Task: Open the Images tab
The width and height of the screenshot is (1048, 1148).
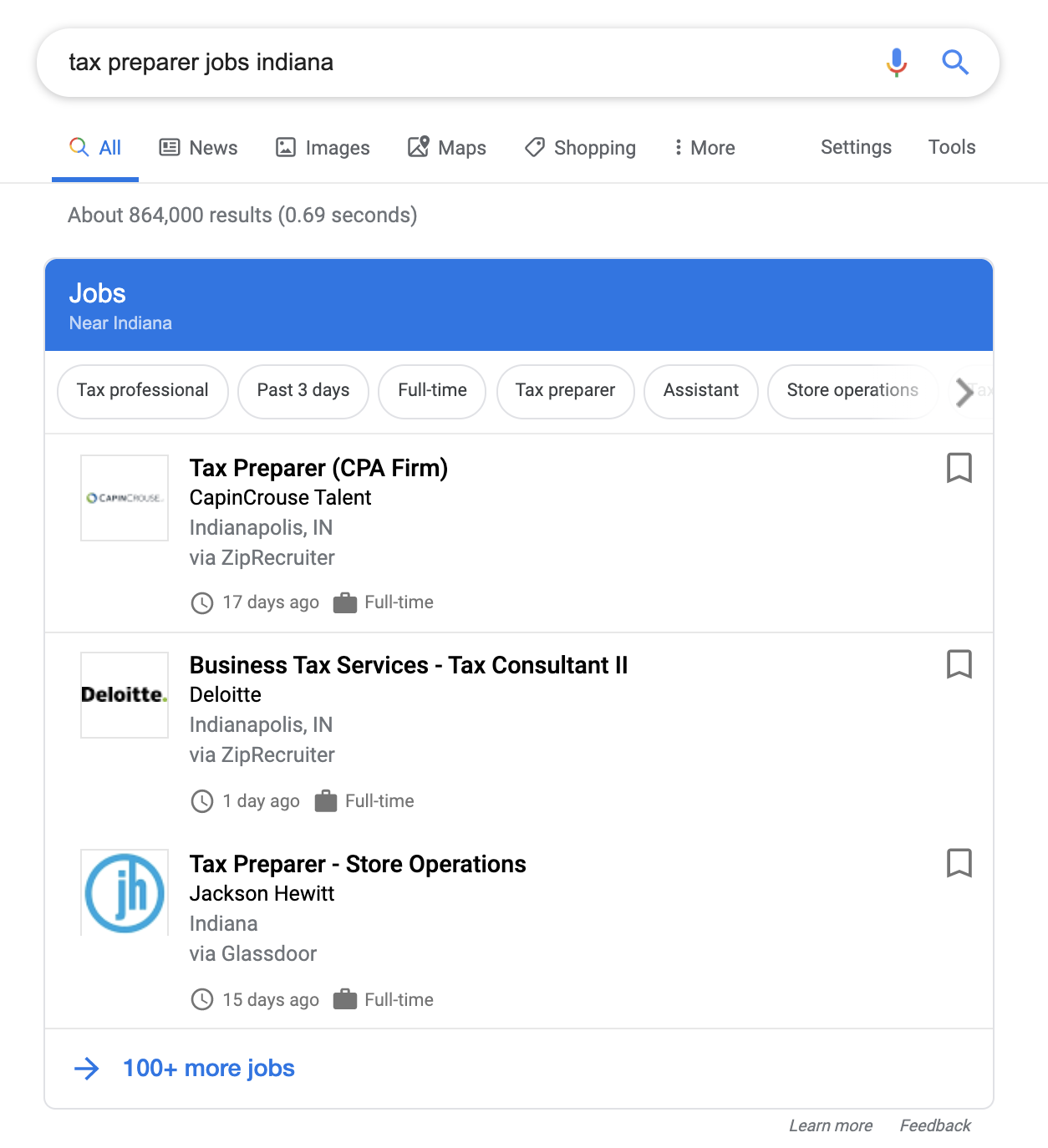Action: (x=323, y=148)
